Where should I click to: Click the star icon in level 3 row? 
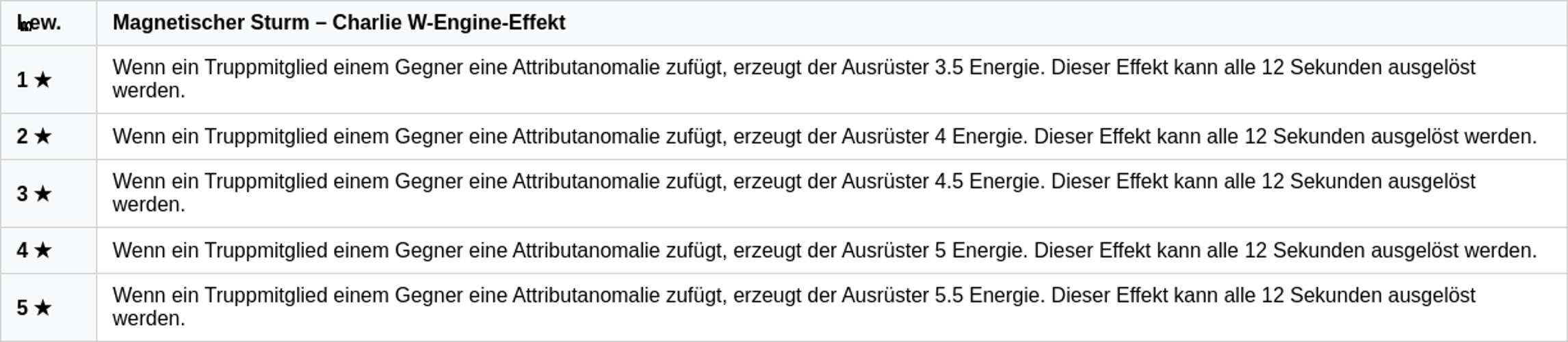click(x=42, y=194)
